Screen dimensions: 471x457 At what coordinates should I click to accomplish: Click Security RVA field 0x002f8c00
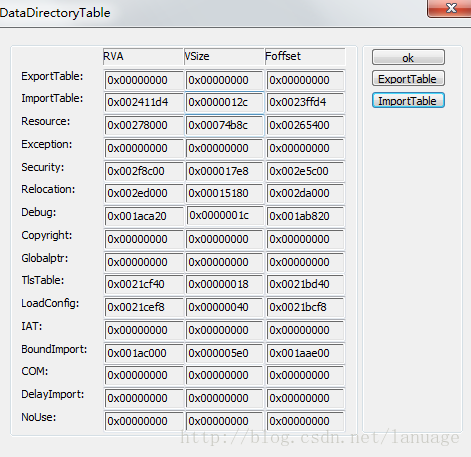click(144, 171)
